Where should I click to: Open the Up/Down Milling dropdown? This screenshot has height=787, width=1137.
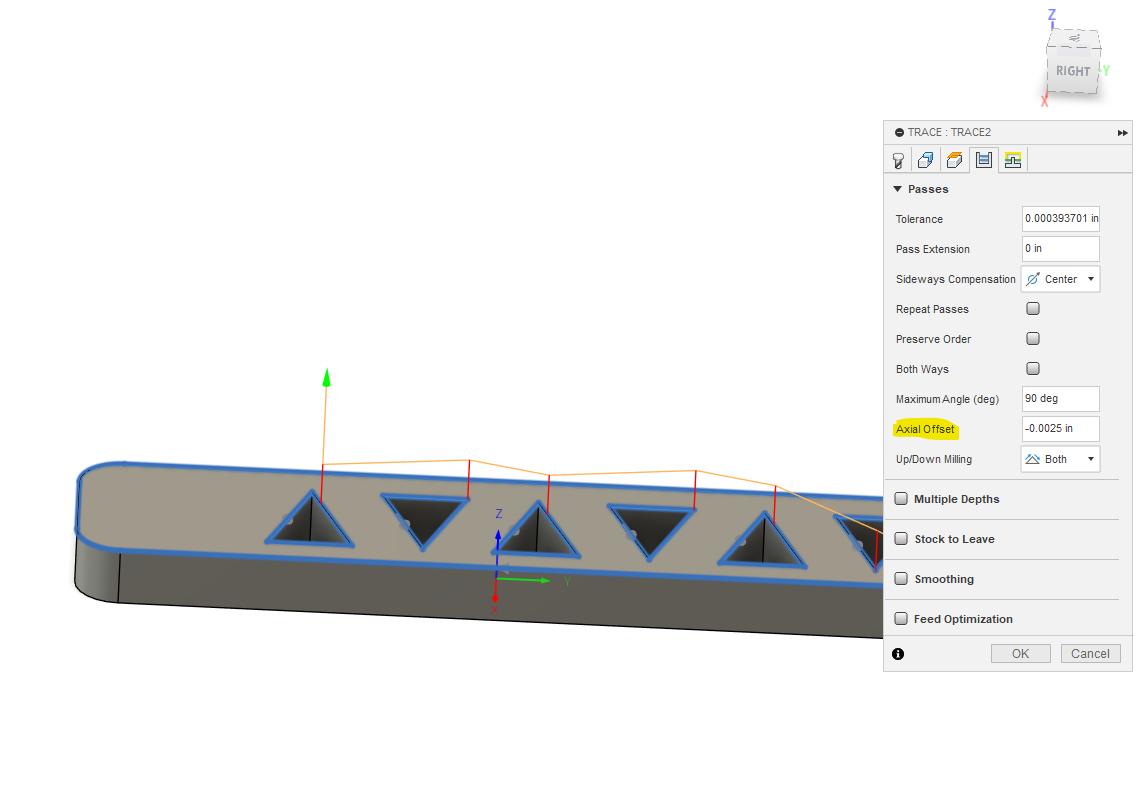tap(1089, 459)
